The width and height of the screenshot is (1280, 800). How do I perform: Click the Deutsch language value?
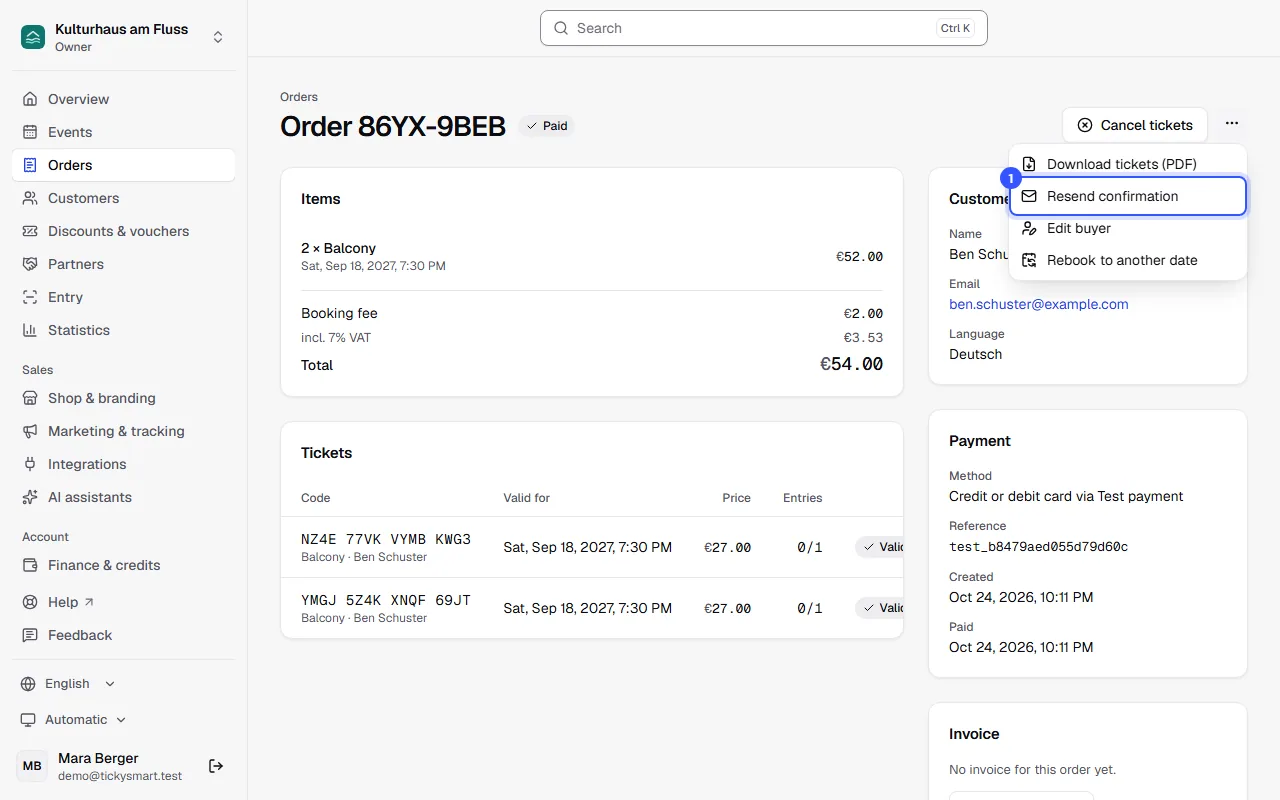975,354
